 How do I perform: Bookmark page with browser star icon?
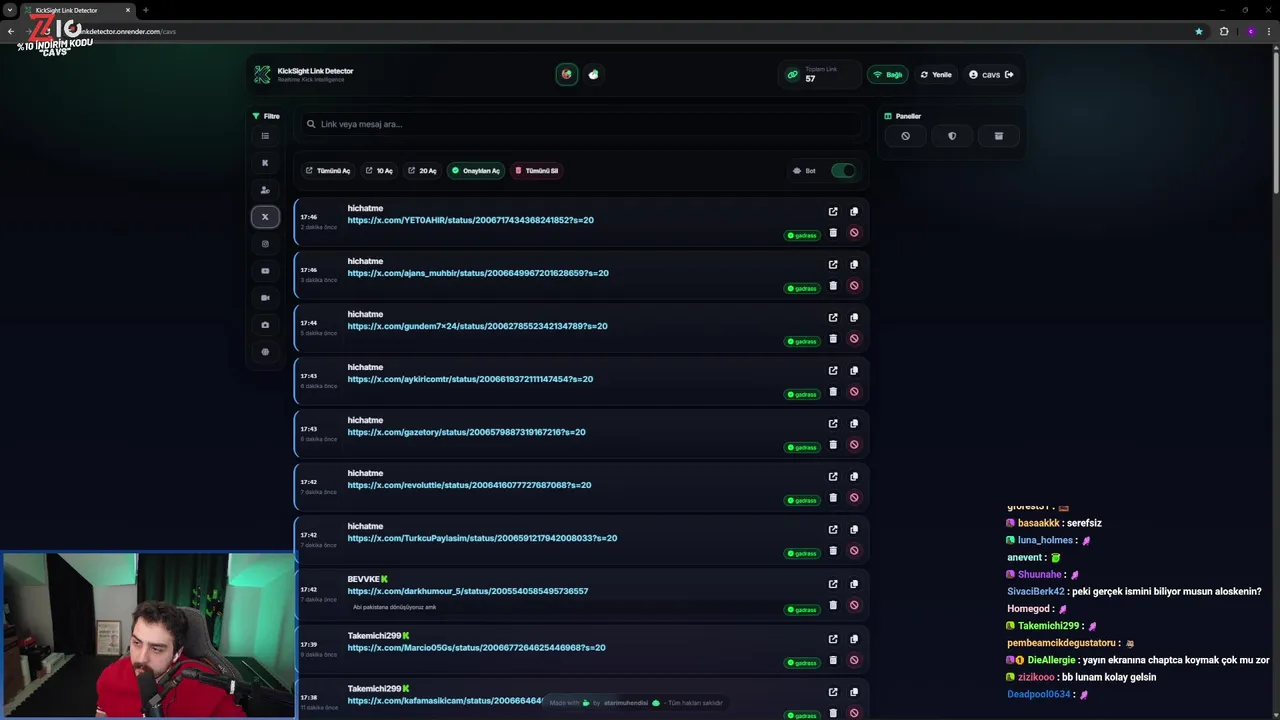(1199, 31)
